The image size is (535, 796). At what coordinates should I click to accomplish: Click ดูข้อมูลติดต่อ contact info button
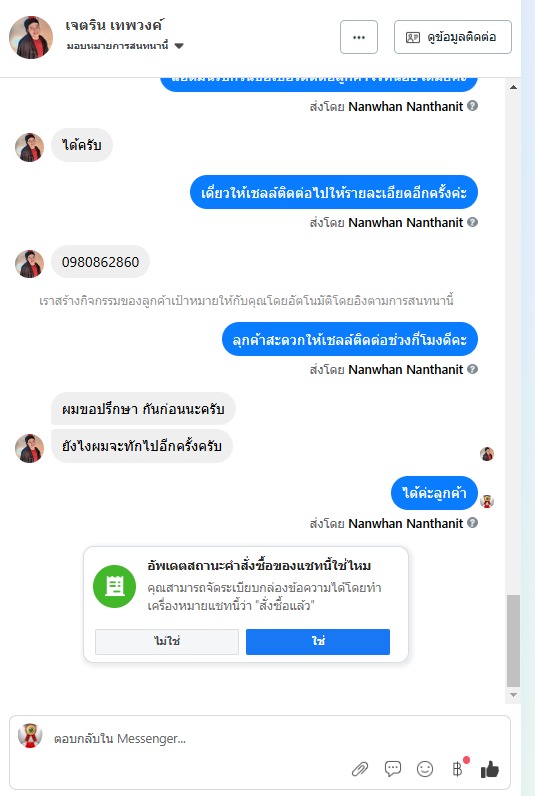(x=453, y=37)
